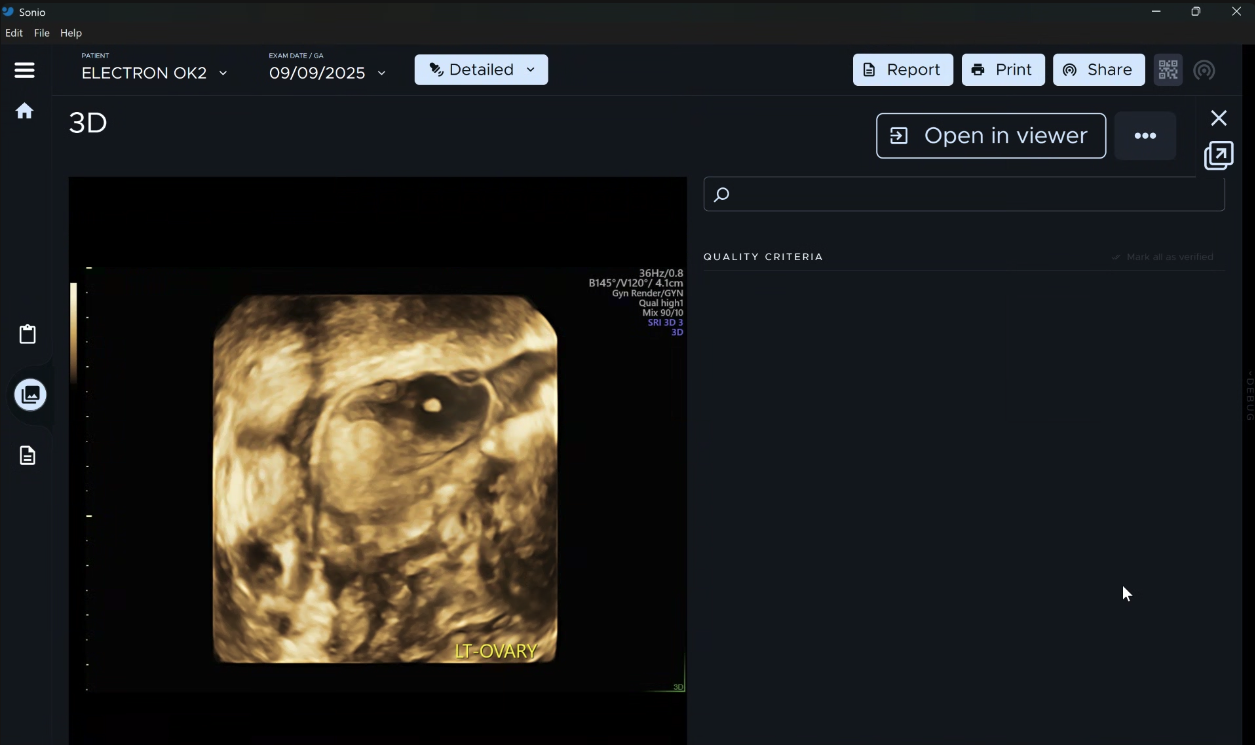Open the hamburger menu in sidebar
The height and width of the screenshot is (745, 1255).
click(25, 70)
